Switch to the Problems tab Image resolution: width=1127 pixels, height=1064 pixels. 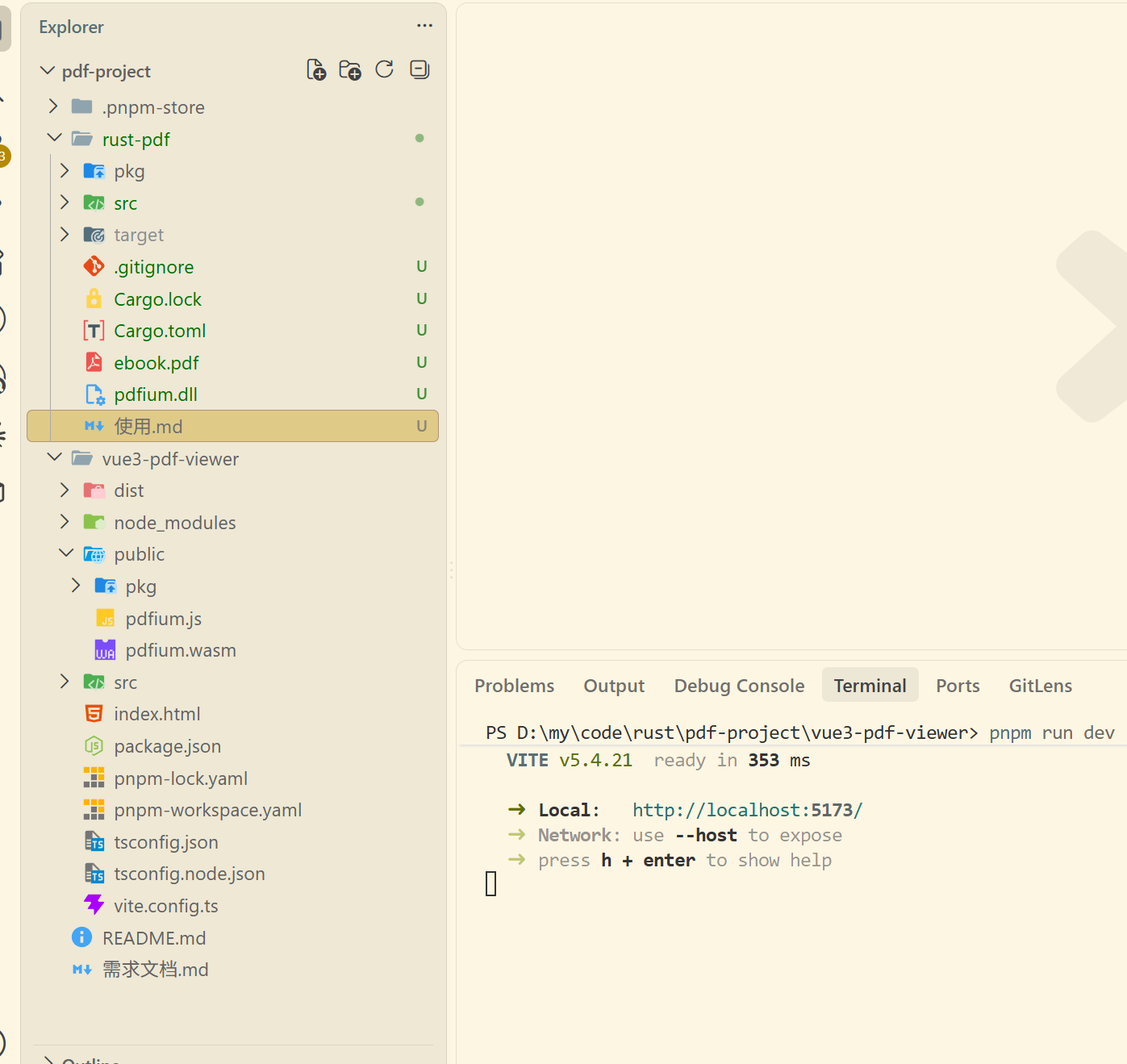point(515,686)
